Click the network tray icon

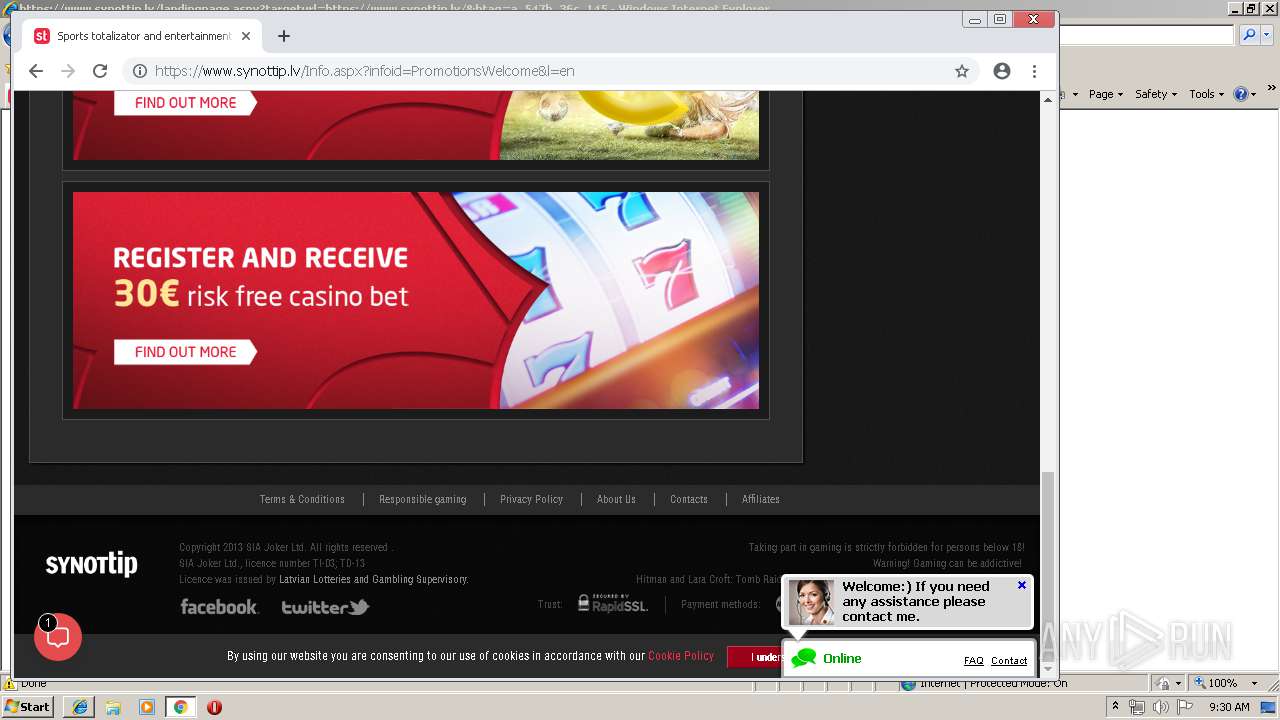1137,707
